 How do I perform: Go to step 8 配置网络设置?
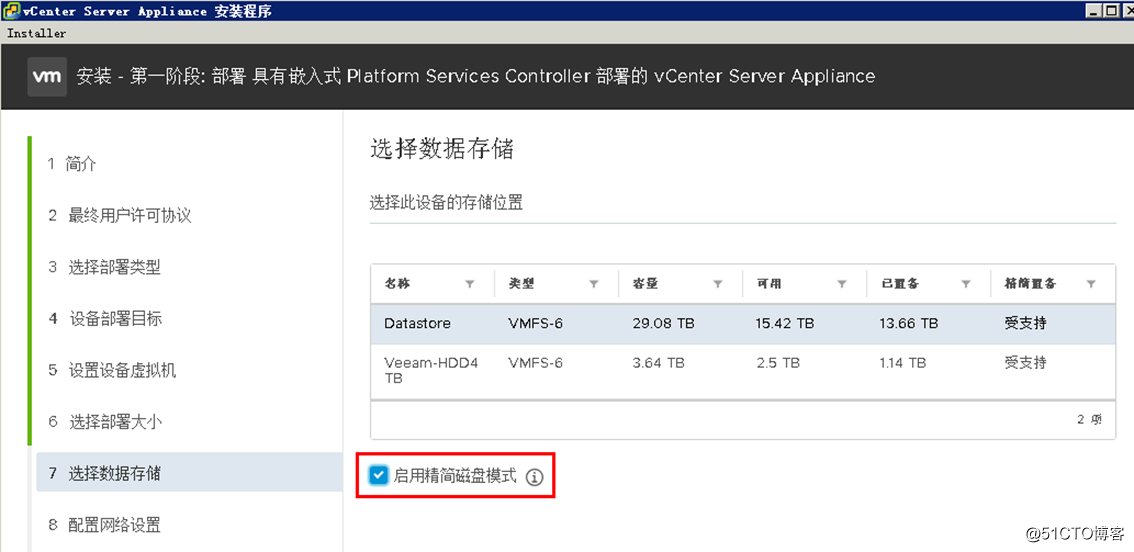(104, 525)
